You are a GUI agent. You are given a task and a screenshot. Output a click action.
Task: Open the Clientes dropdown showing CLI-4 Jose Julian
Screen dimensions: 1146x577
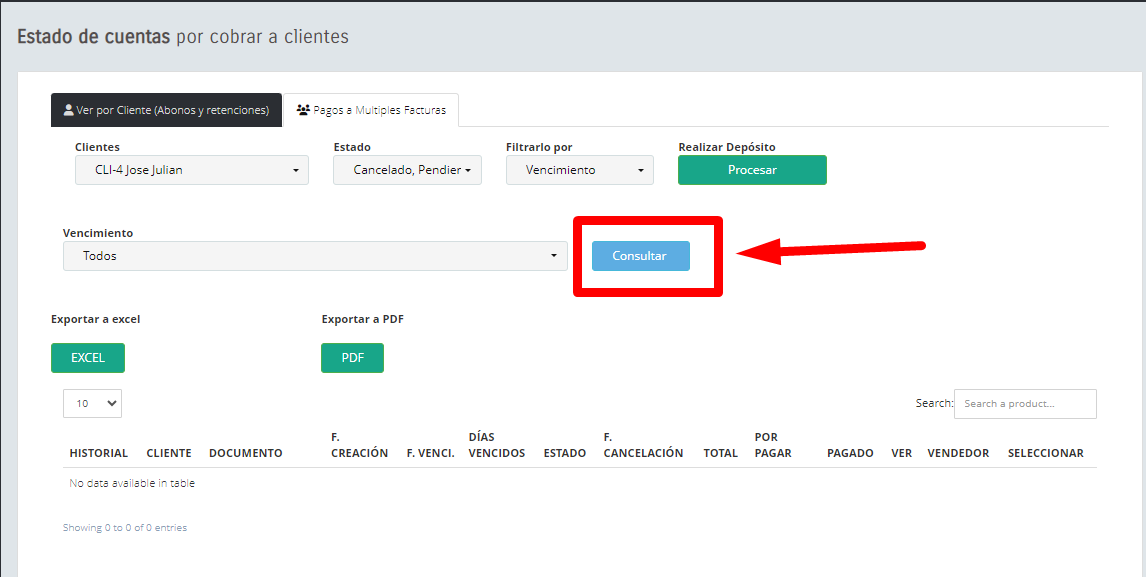click(x=191, y=170)
